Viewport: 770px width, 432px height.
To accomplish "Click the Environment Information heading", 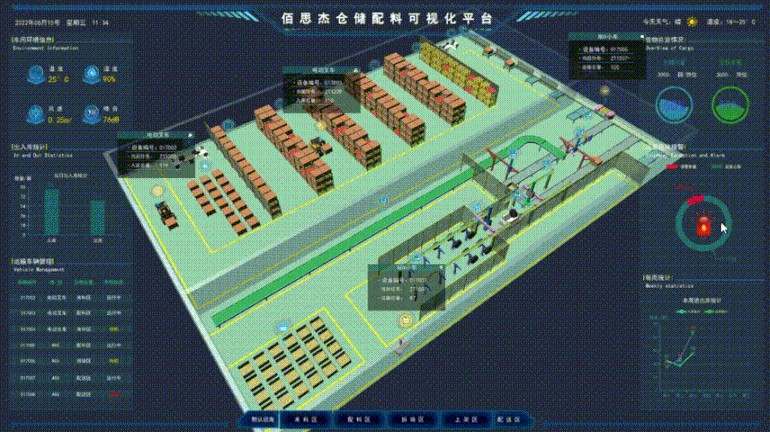I will click(x=45, y=49).
